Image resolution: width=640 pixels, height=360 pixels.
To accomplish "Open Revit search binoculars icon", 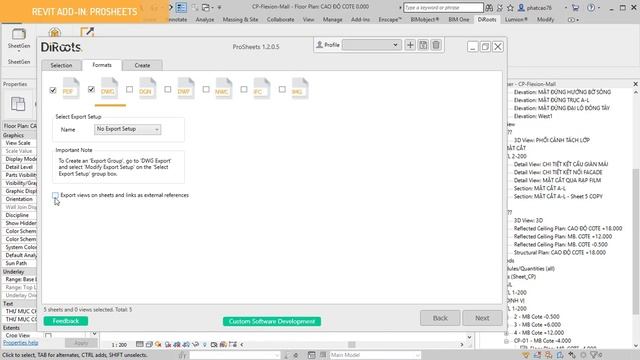I will (x=489, y=7).
